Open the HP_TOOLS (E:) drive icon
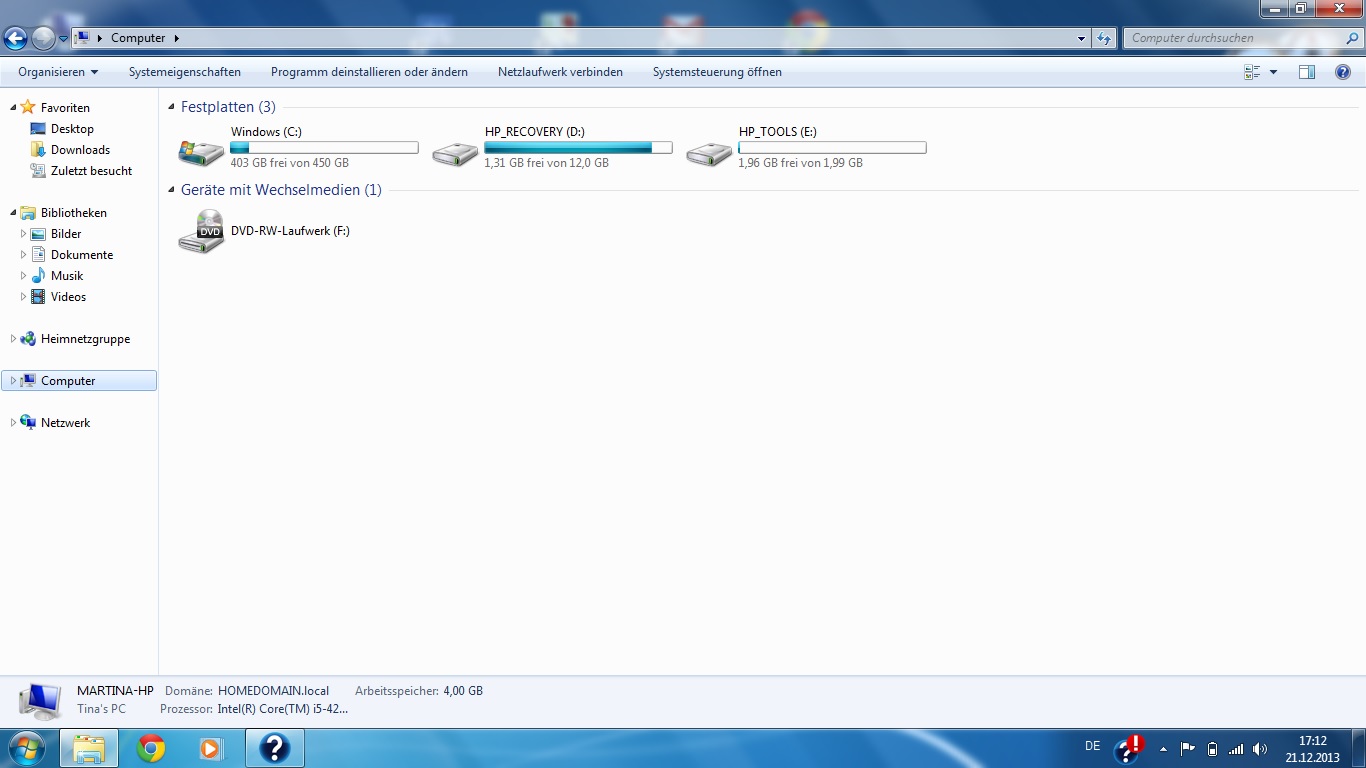Viewport: 1366px width, 768px height. (x=709, y=153)
